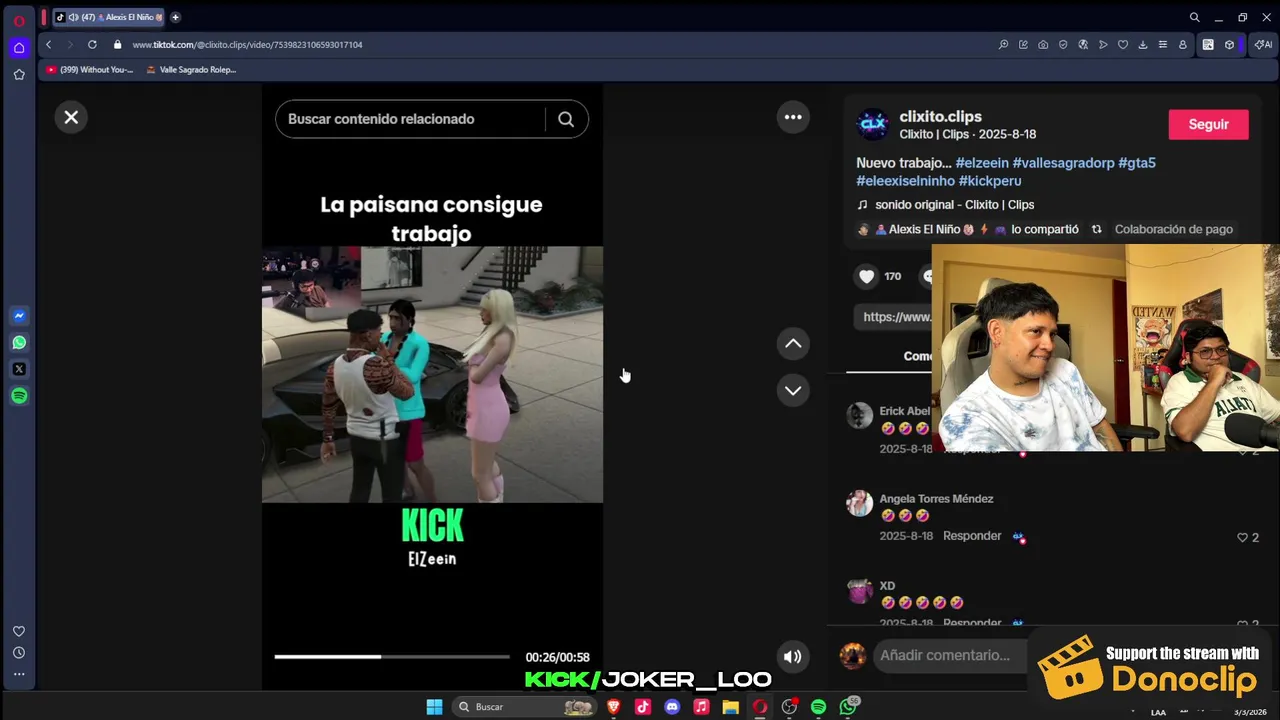Switch to Alexis El Niño TikTok tab

coord(108,17)
